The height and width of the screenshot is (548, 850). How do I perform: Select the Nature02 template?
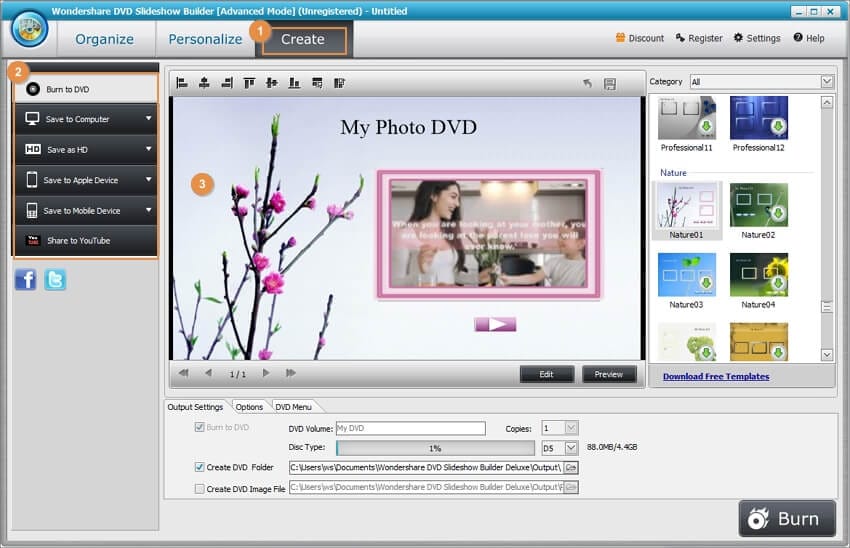pyautogui.click(x=758, y=211)
